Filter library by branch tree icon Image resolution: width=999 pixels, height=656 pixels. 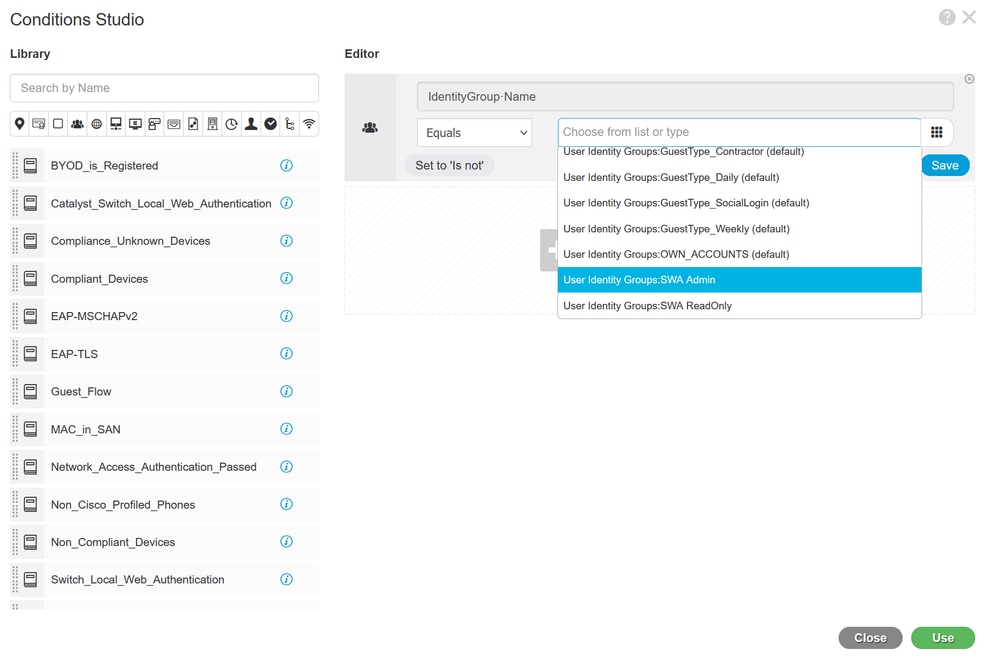(290, 124)
